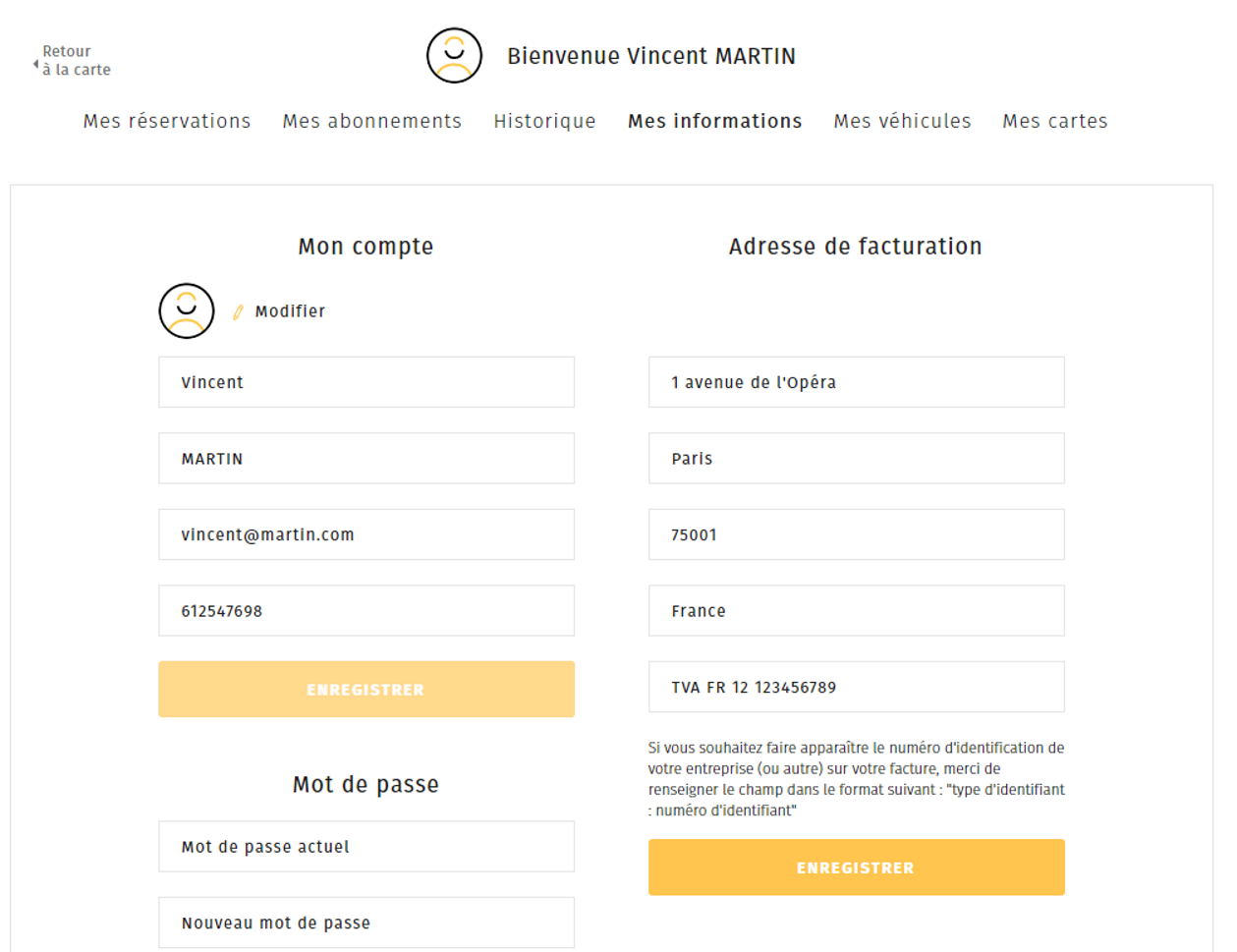The image size is (1237, 952).
Task: Click ENREGISTRER under Mon compte
Action: [x=365, y=689]
